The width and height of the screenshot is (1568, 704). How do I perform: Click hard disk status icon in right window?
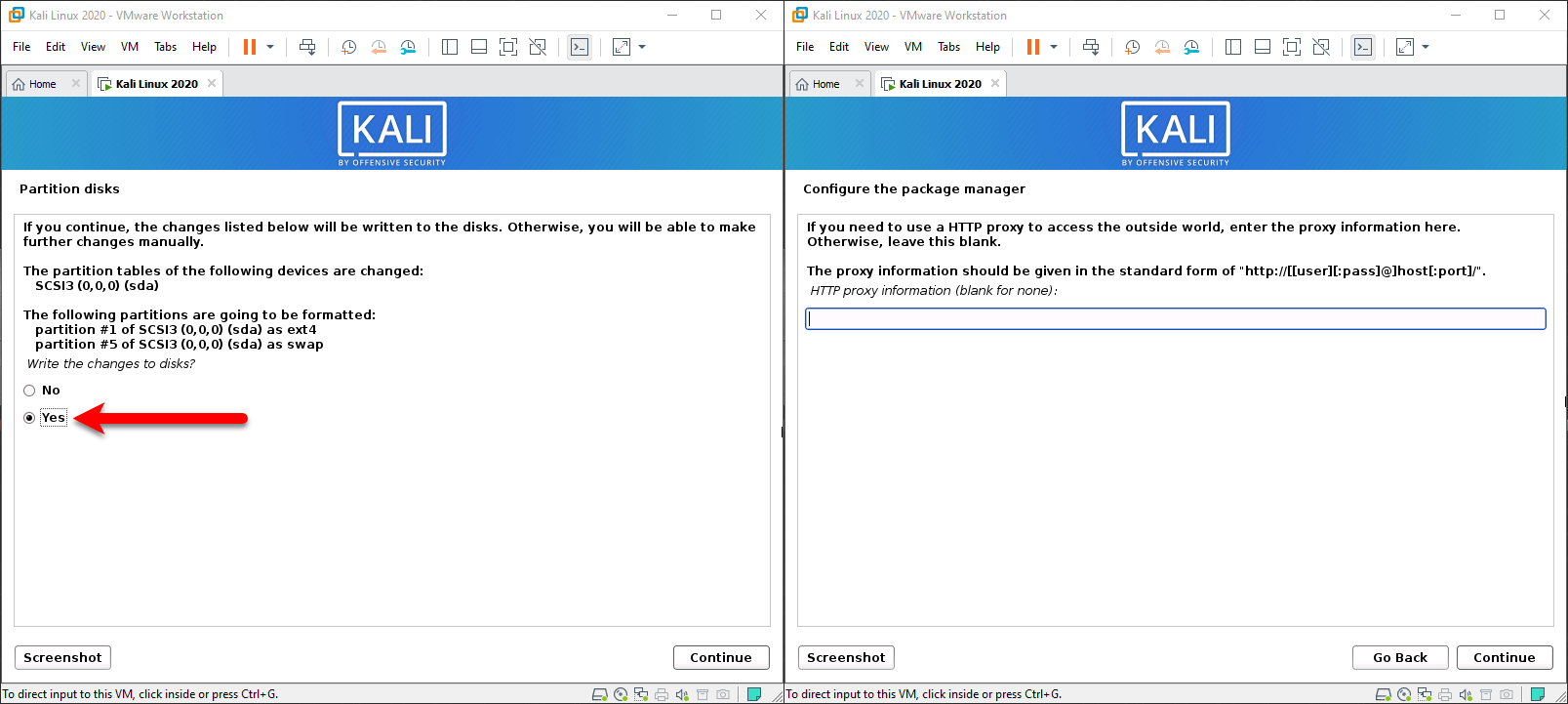tap(1384, 694)
